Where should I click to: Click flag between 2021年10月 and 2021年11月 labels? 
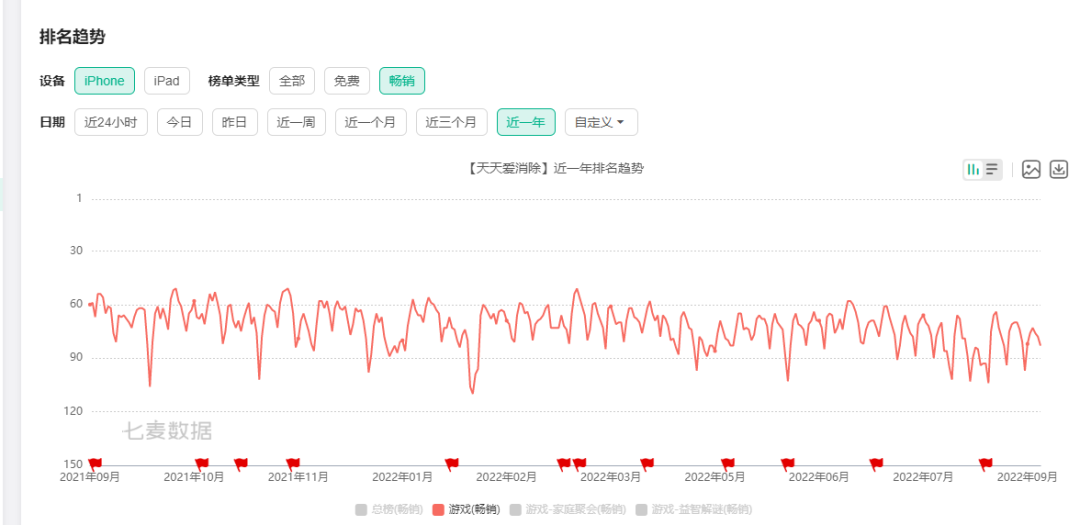(240, 464)
